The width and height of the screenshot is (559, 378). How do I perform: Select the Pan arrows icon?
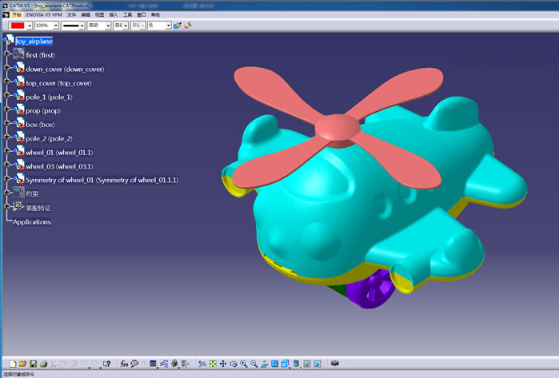[x=223, y=364]
